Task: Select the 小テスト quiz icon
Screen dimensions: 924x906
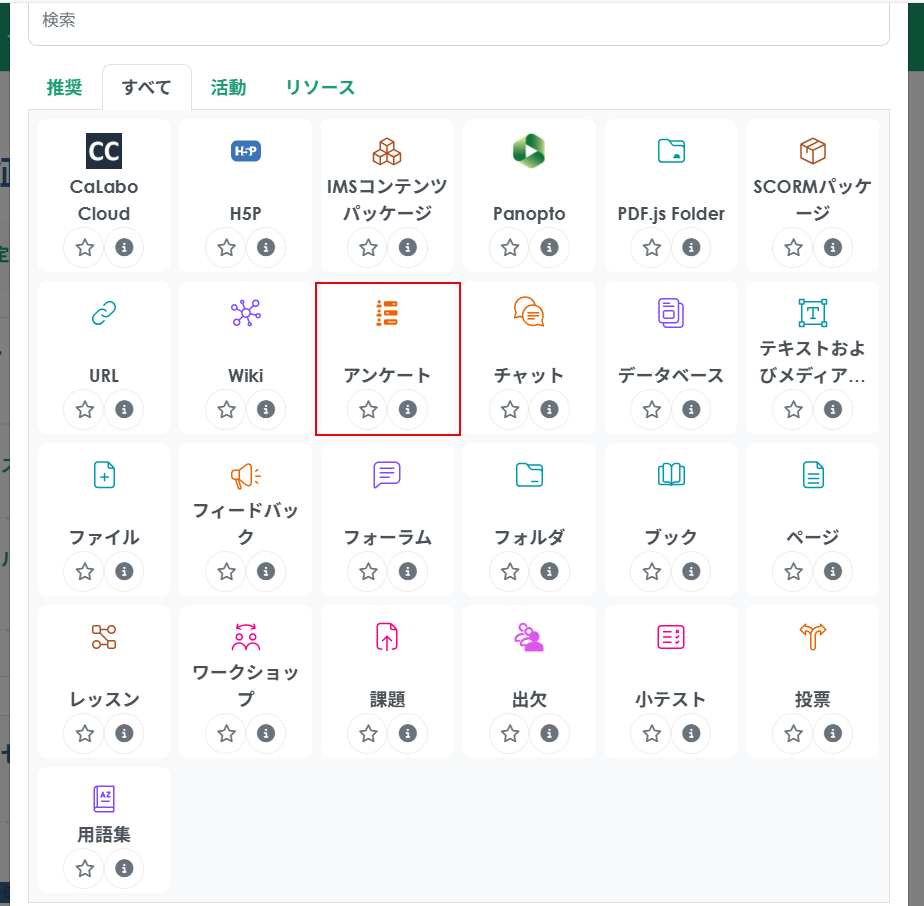Action: tap(670, 637)
